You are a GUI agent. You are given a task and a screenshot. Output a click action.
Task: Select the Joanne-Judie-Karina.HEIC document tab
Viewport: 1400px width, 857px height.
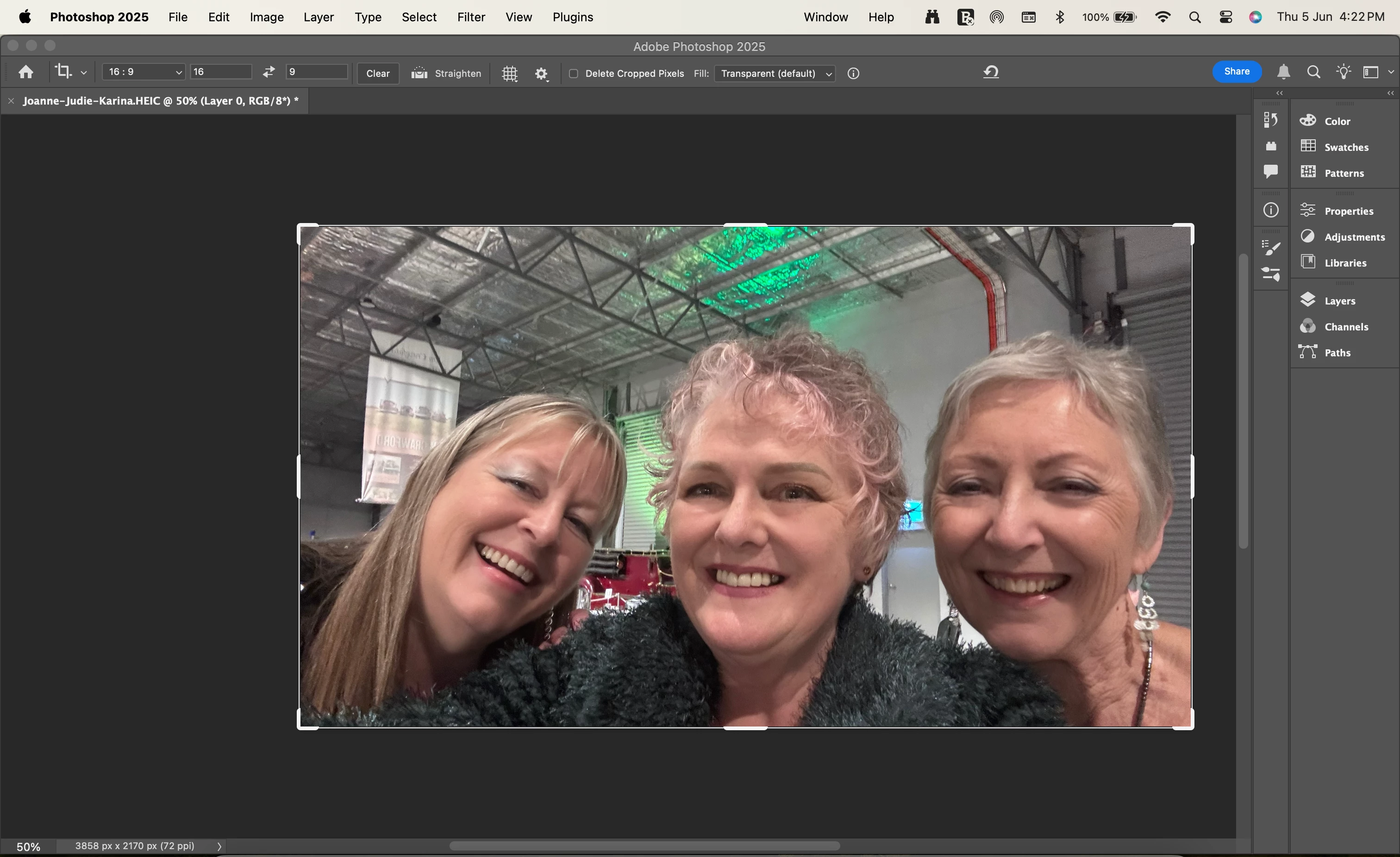coord(160,100)
